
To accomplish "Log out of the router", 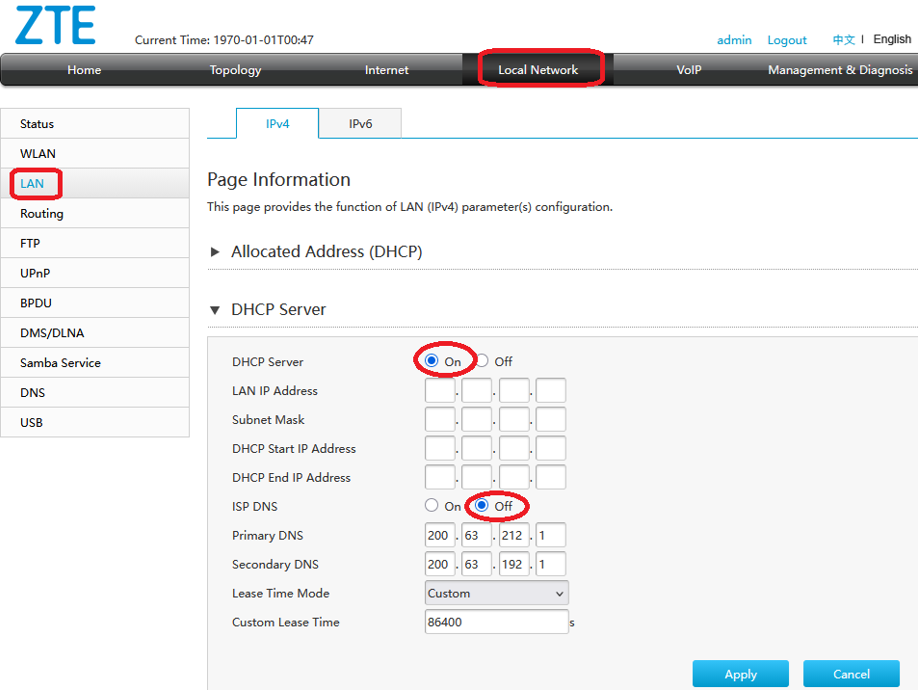I will click(787, 39).
